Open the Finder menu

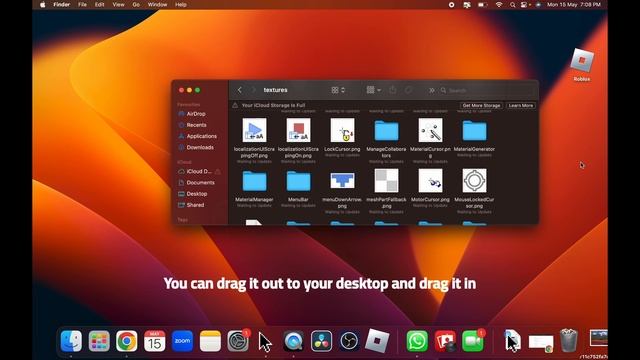tap(62, 5)
